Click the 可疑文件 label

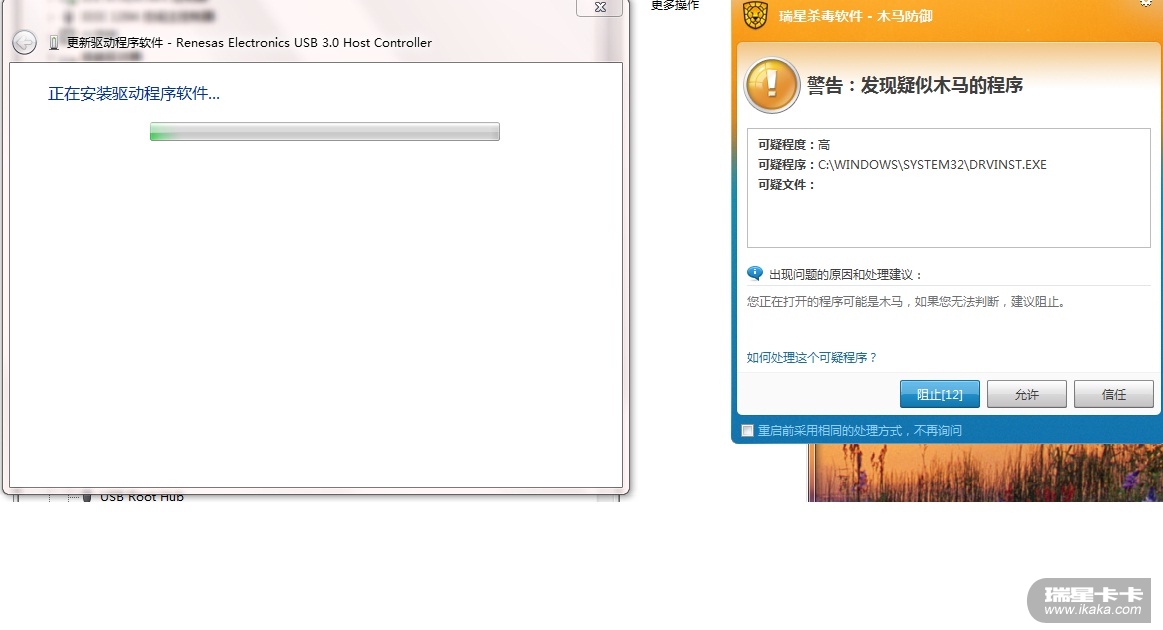click(785, 185)
